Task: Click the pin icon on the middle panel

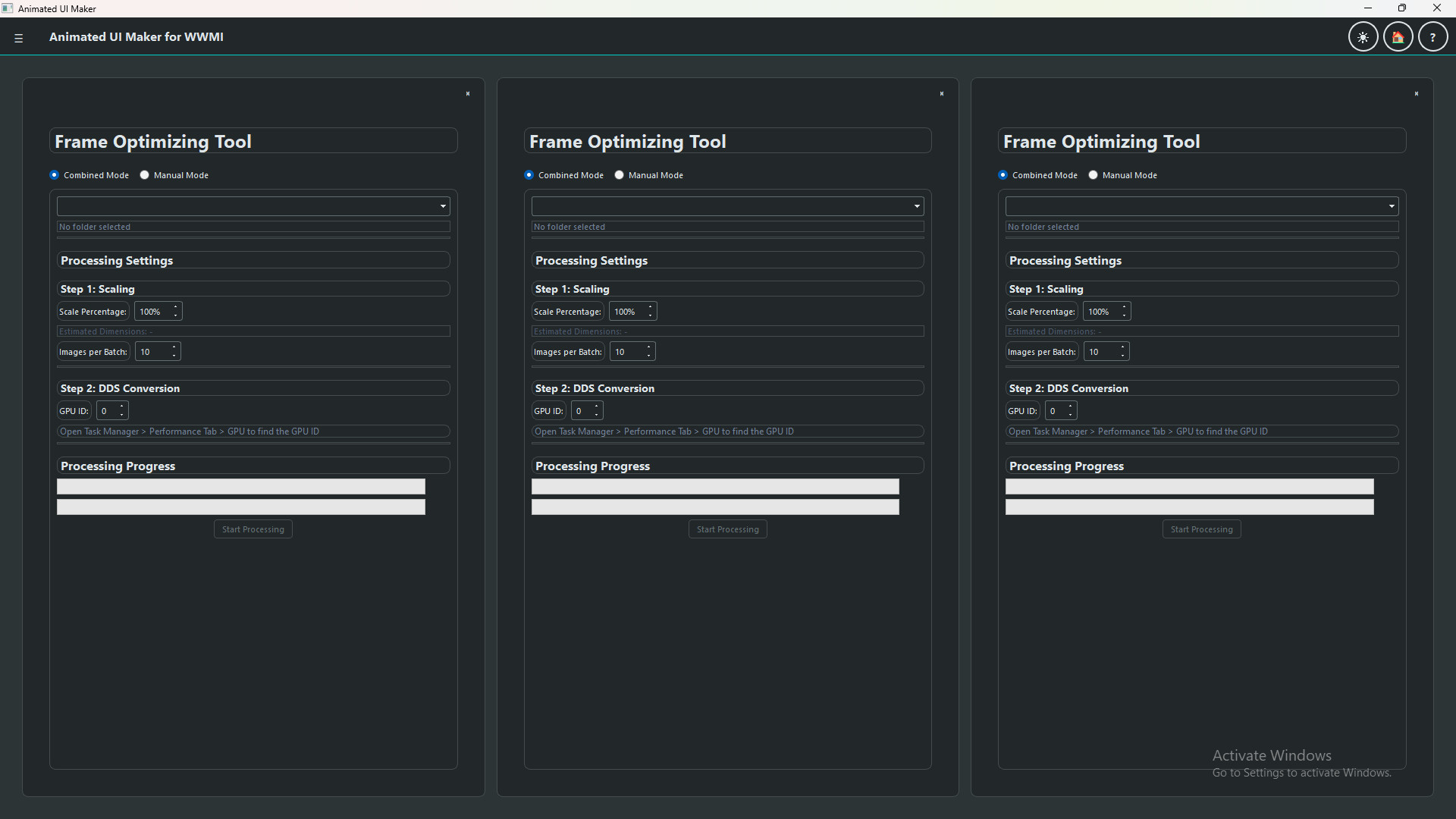Action: [x=942, y=93]
